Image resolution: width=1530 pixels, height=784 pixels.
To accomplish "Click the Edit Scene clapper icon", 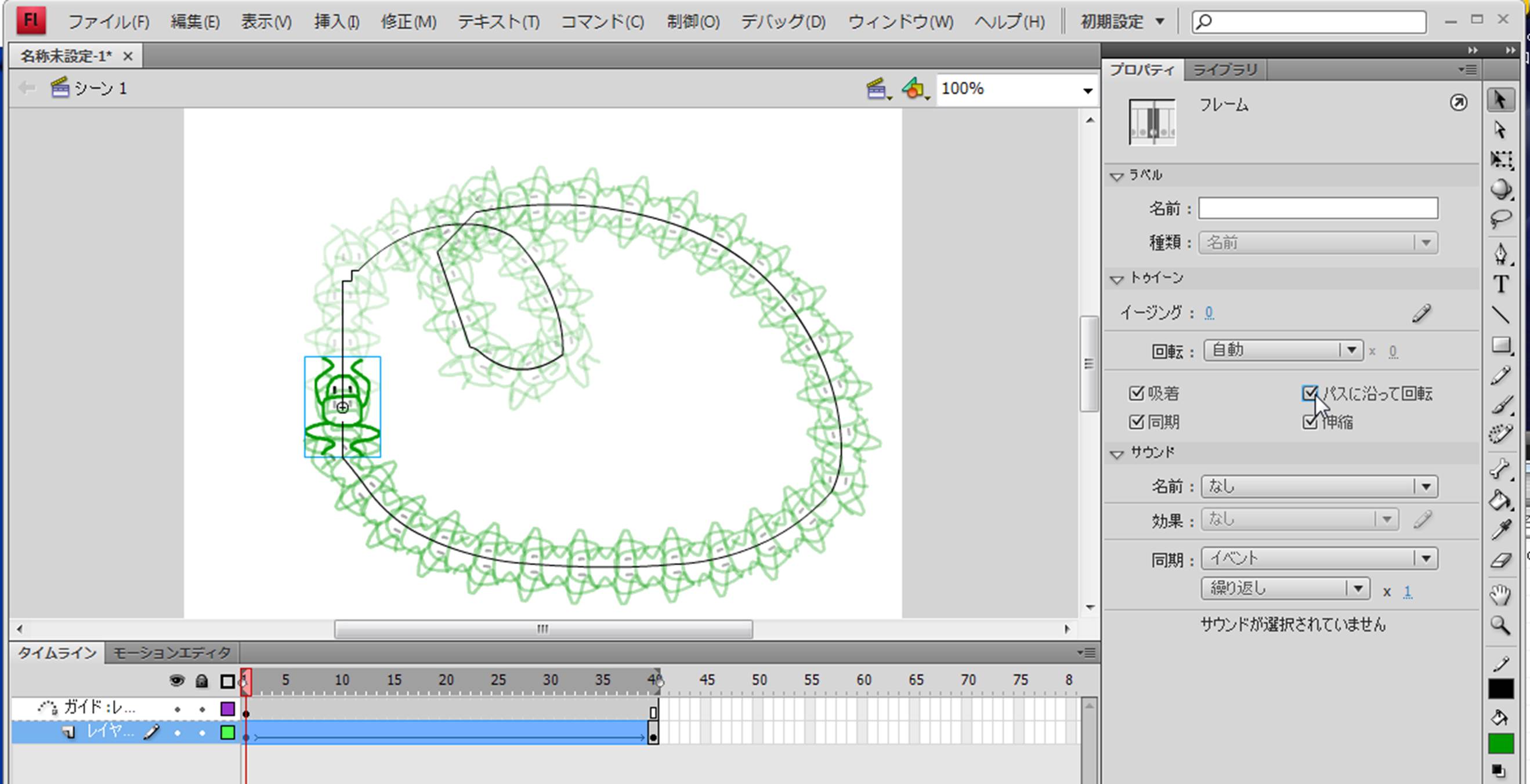I will [877, 89].
